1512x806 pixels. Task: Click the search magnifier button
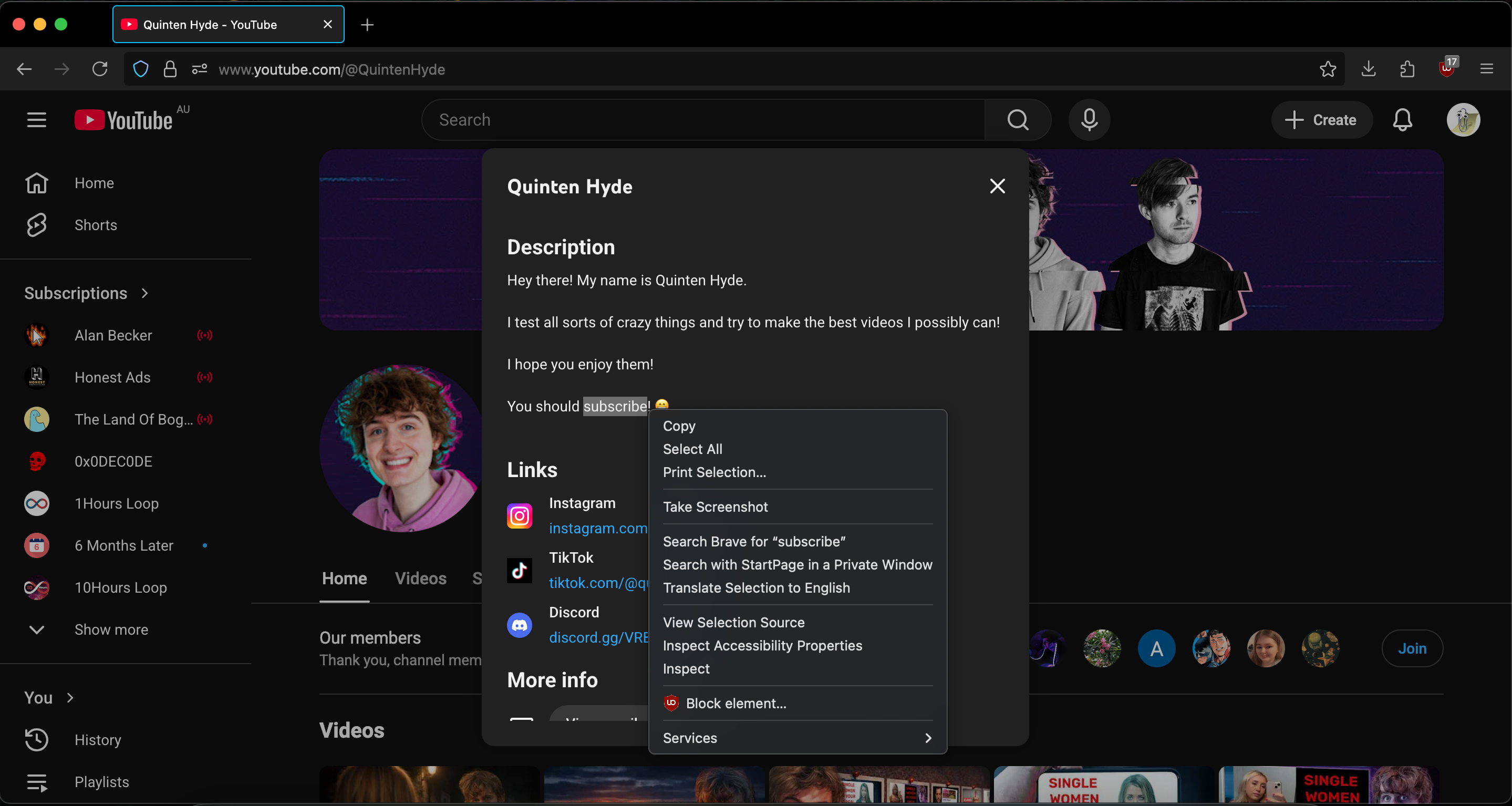pos(1017,120)
